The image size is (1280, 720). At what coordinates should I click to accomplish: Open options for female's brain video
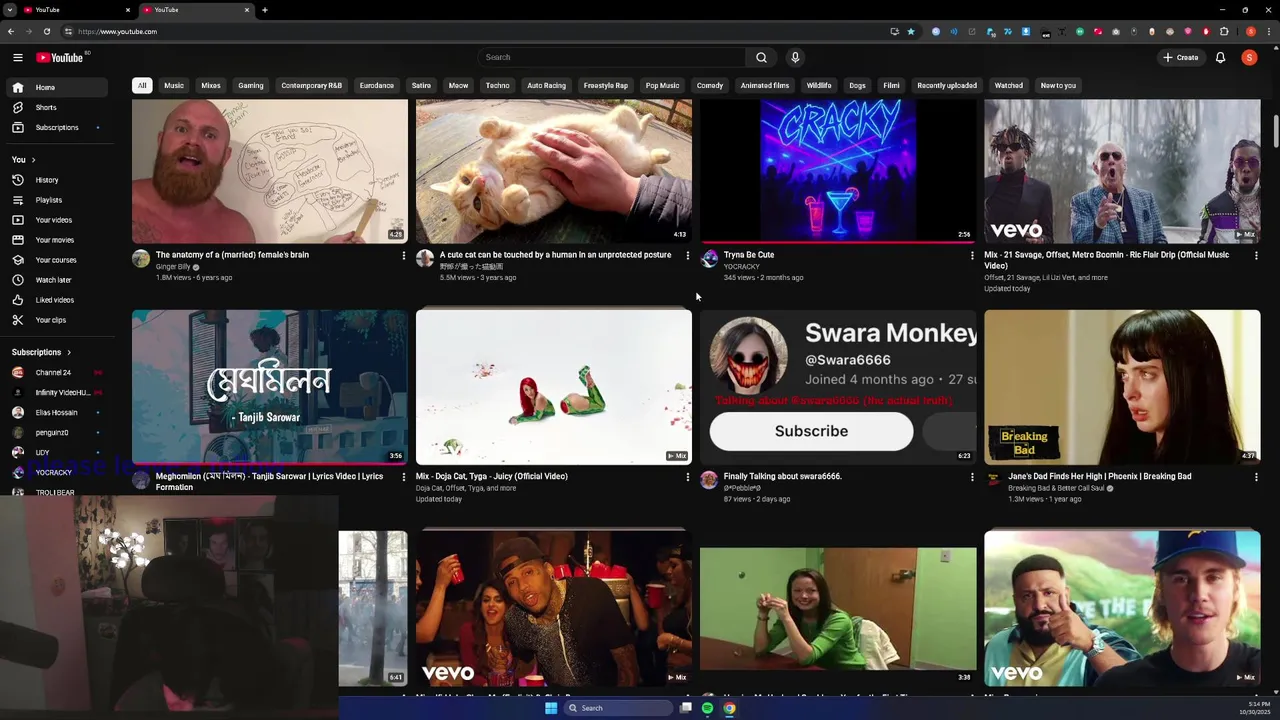404,256
